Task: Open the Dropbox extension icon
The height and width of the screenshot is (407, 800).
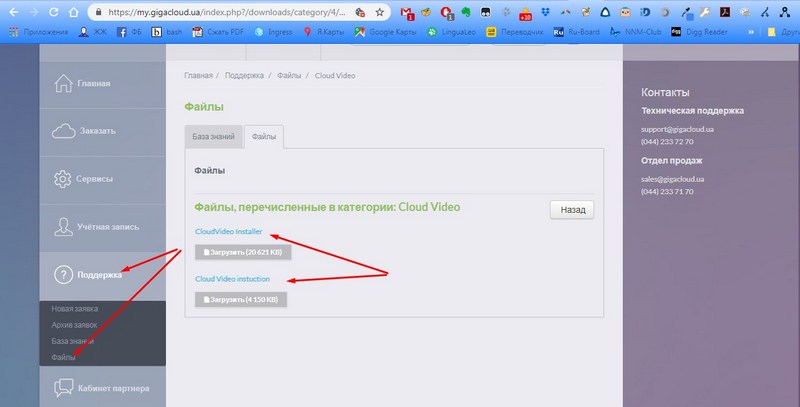Action: click(x=545, y=12)
